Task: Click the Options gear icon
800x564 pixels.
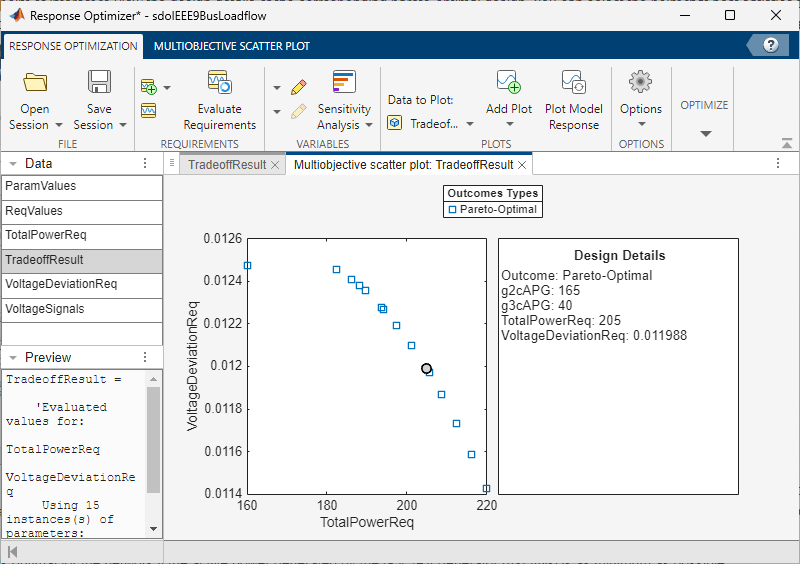Action: point(640,83)
